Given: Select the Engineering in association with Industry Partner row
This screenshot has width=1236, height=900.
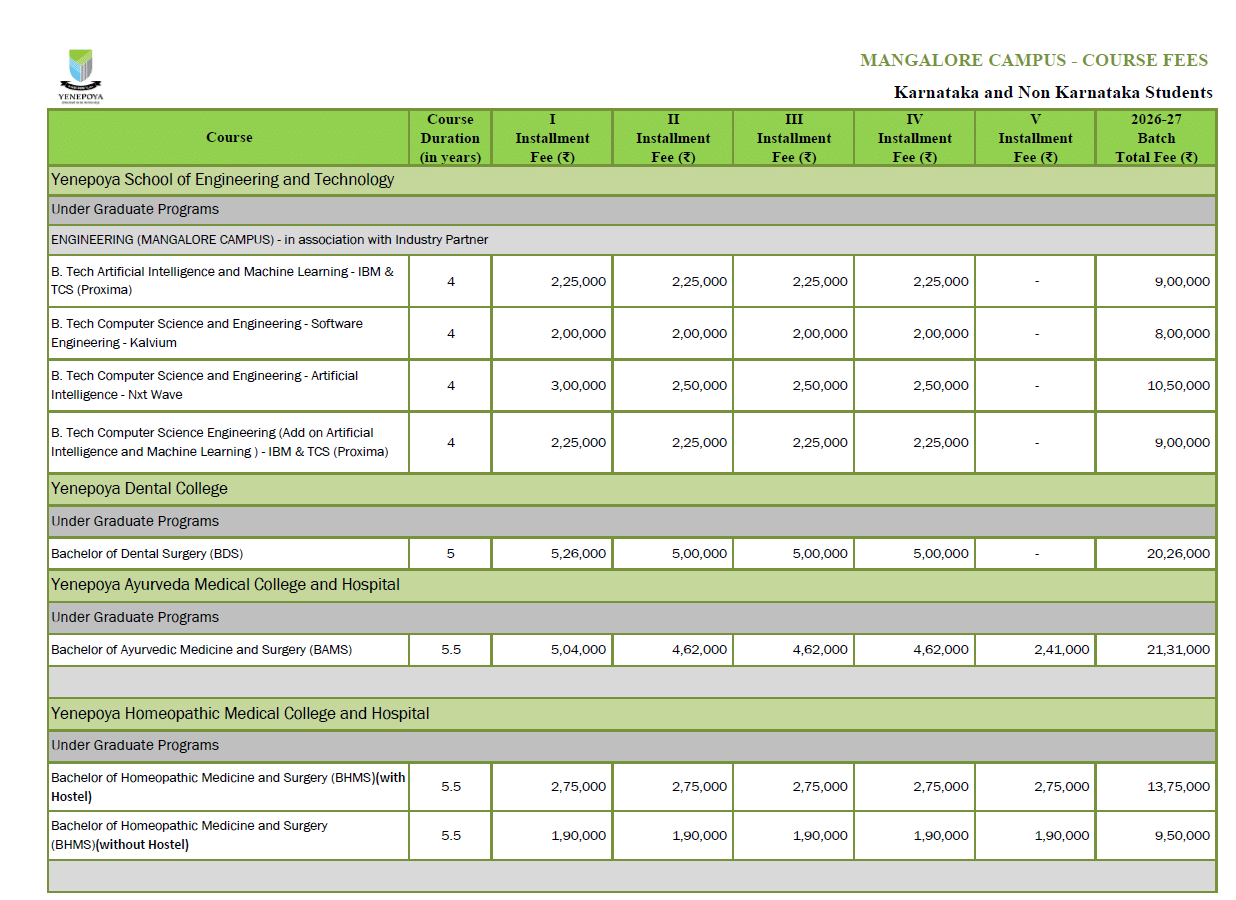Looking at the screenshot, I should pyautogui.click(x=269, y=240).
